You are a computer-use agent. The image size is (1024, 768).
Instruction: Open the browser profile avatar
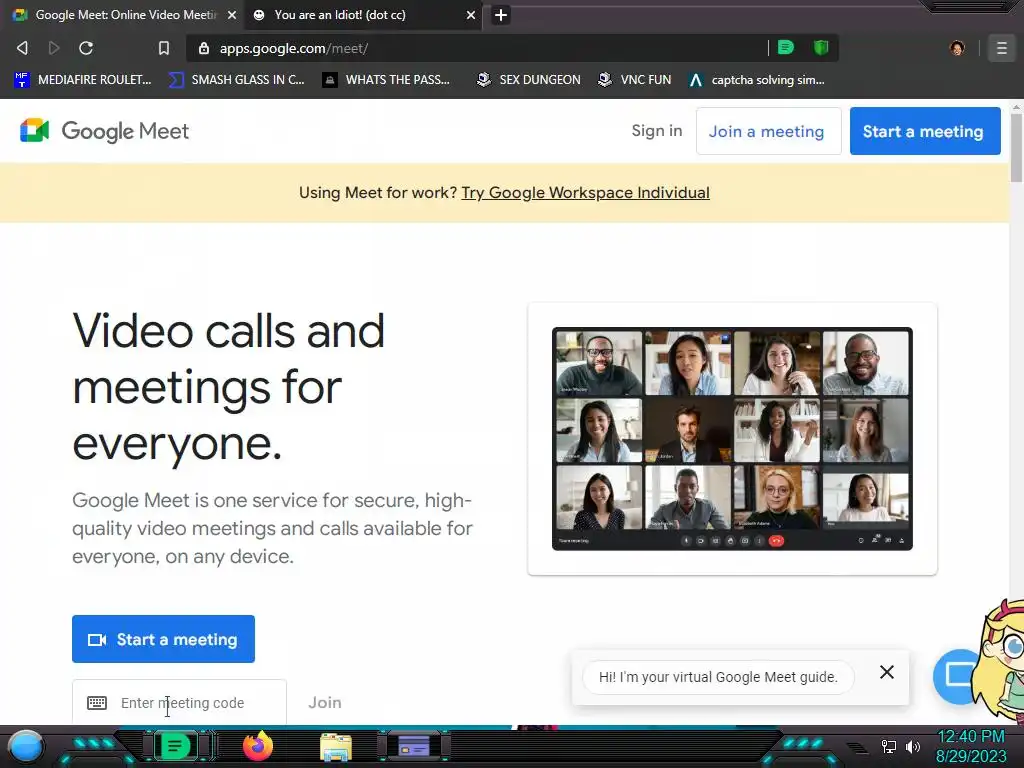click(x=957, y=48)
